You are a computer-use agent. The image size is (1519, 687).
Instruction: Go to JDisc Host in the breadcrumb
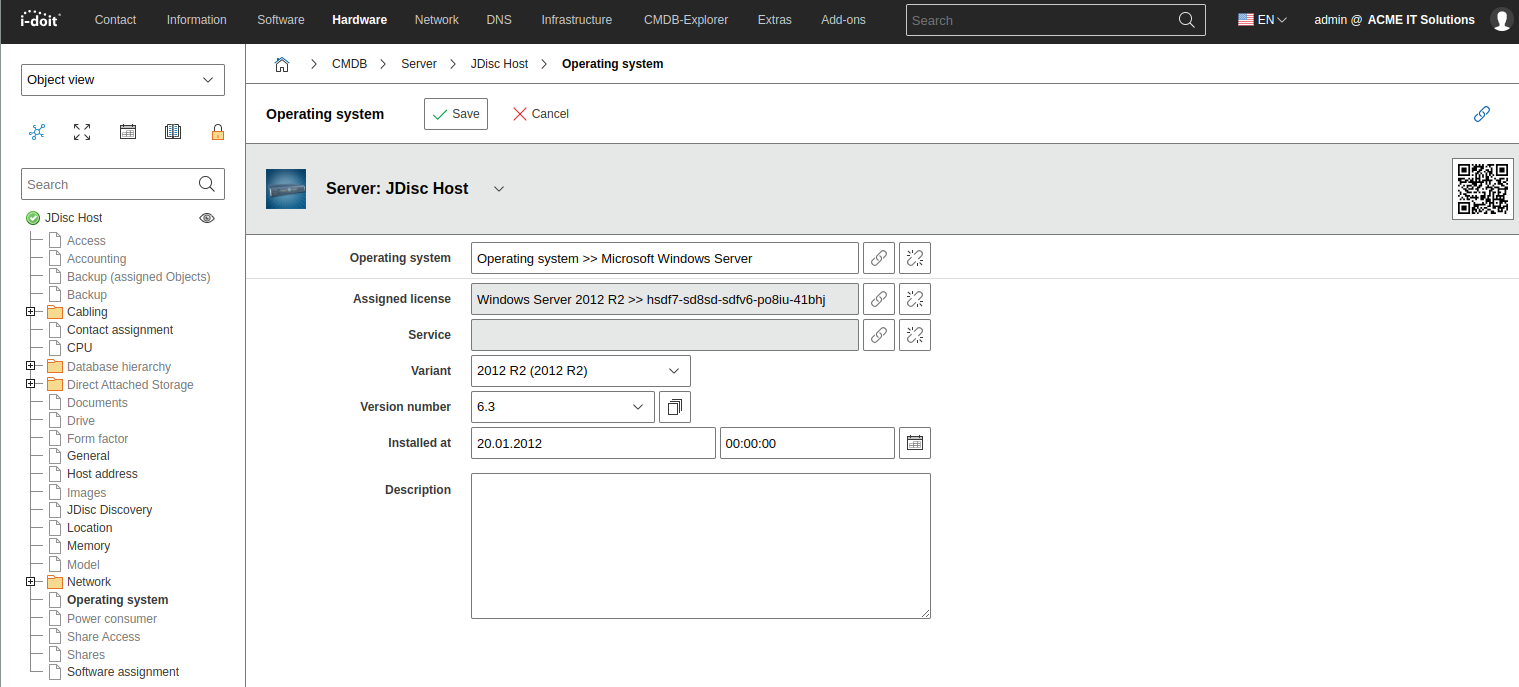(500, 64)
